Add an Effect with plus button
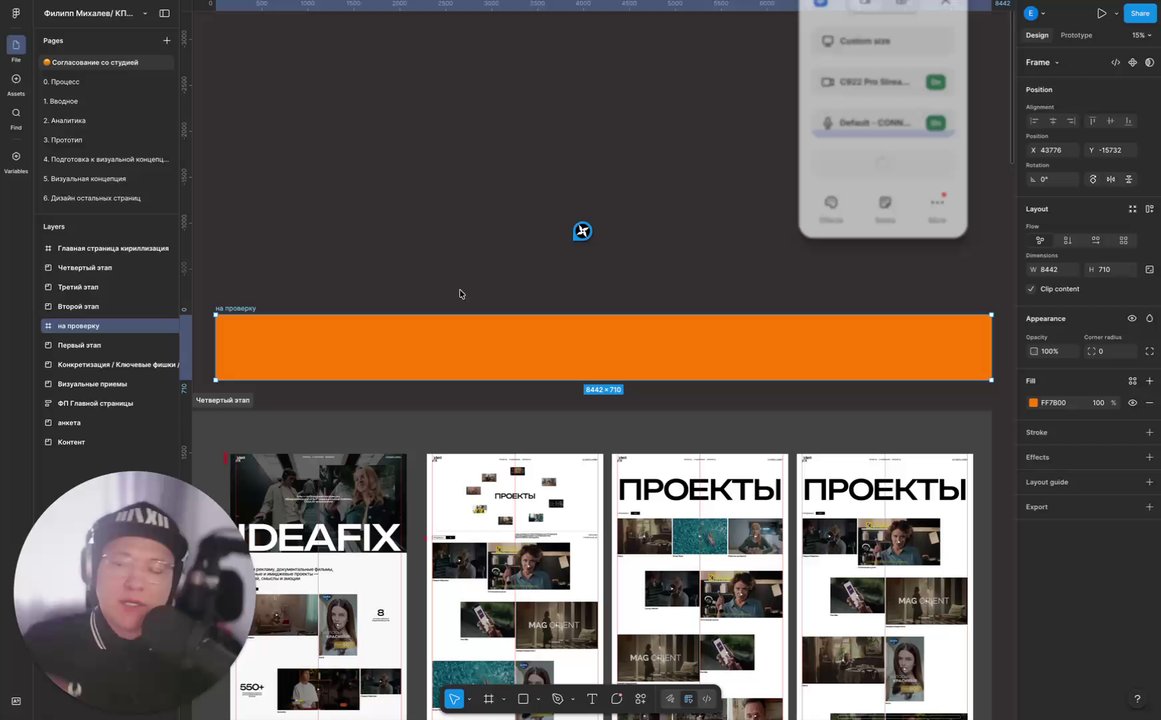Screen dimensions: 1161x720 point(1149,457)
